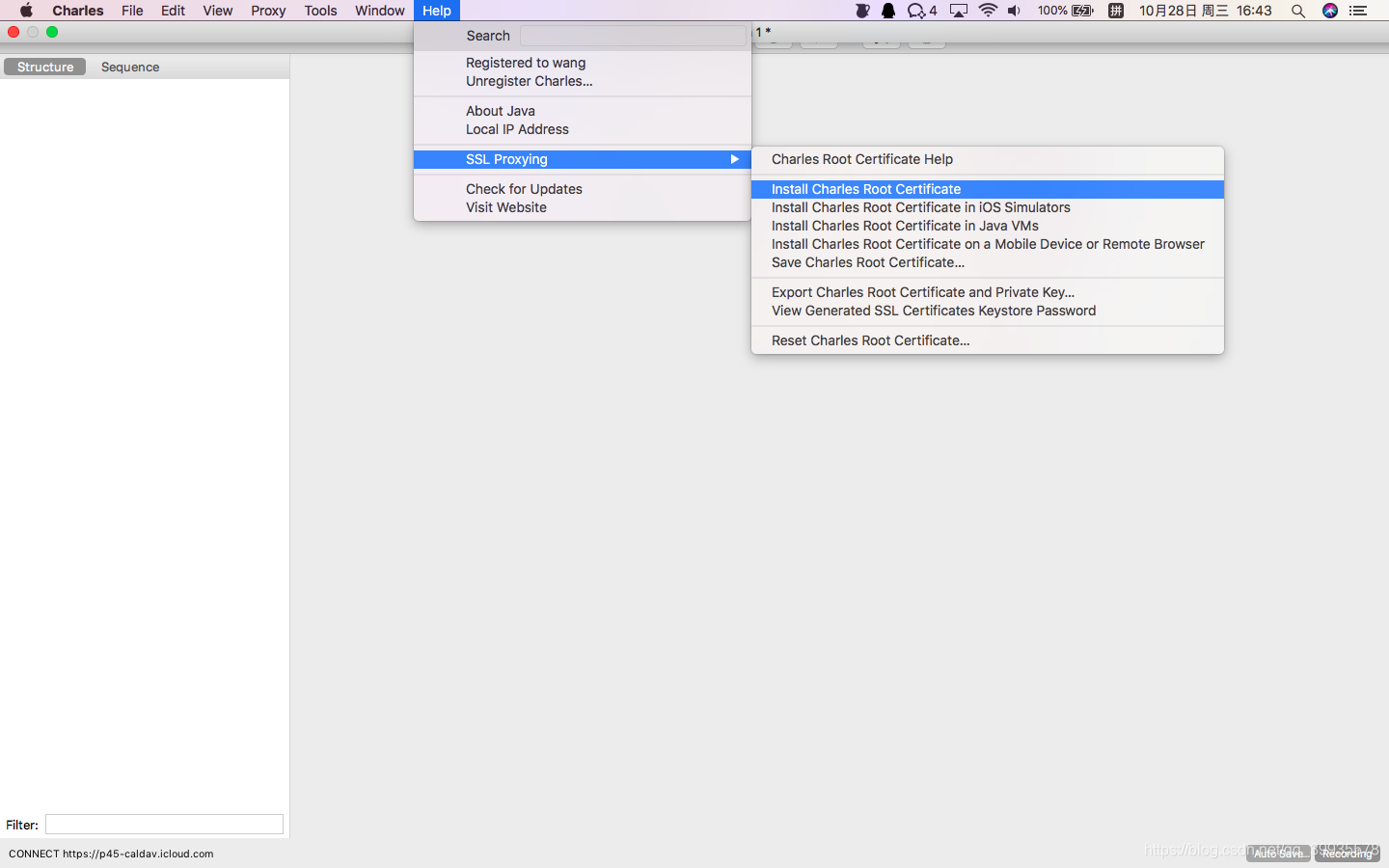Click the Auto Save status button
1389x868 pixels.
pyautogui.click(x=1278, y=854)
